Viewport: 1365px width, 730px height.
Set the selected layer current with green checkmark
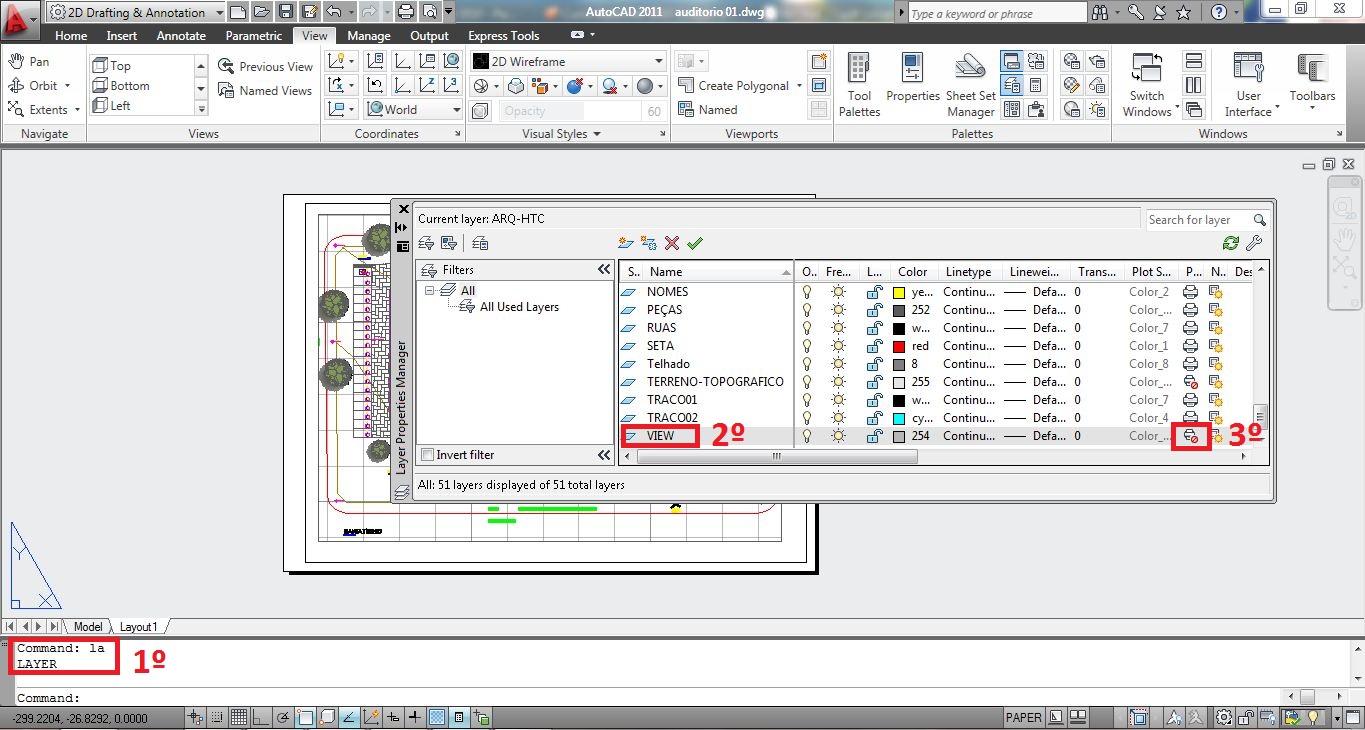(695, 243)
